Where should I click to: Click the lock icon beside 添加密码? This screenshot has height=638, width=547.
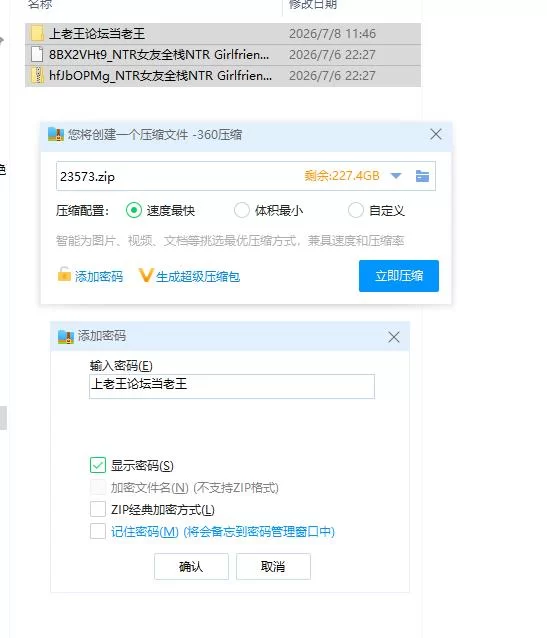tap(64, 275)
